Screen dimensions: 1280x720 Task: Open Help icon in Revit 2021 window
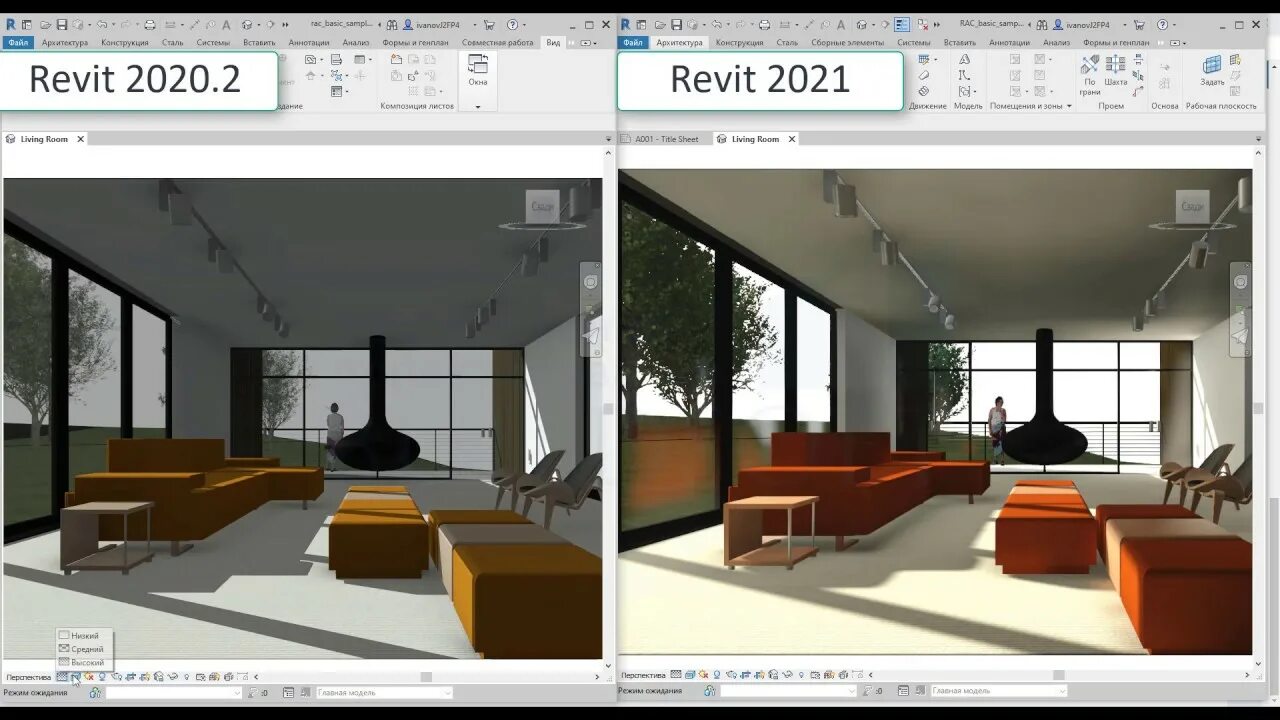[1162, 25]
